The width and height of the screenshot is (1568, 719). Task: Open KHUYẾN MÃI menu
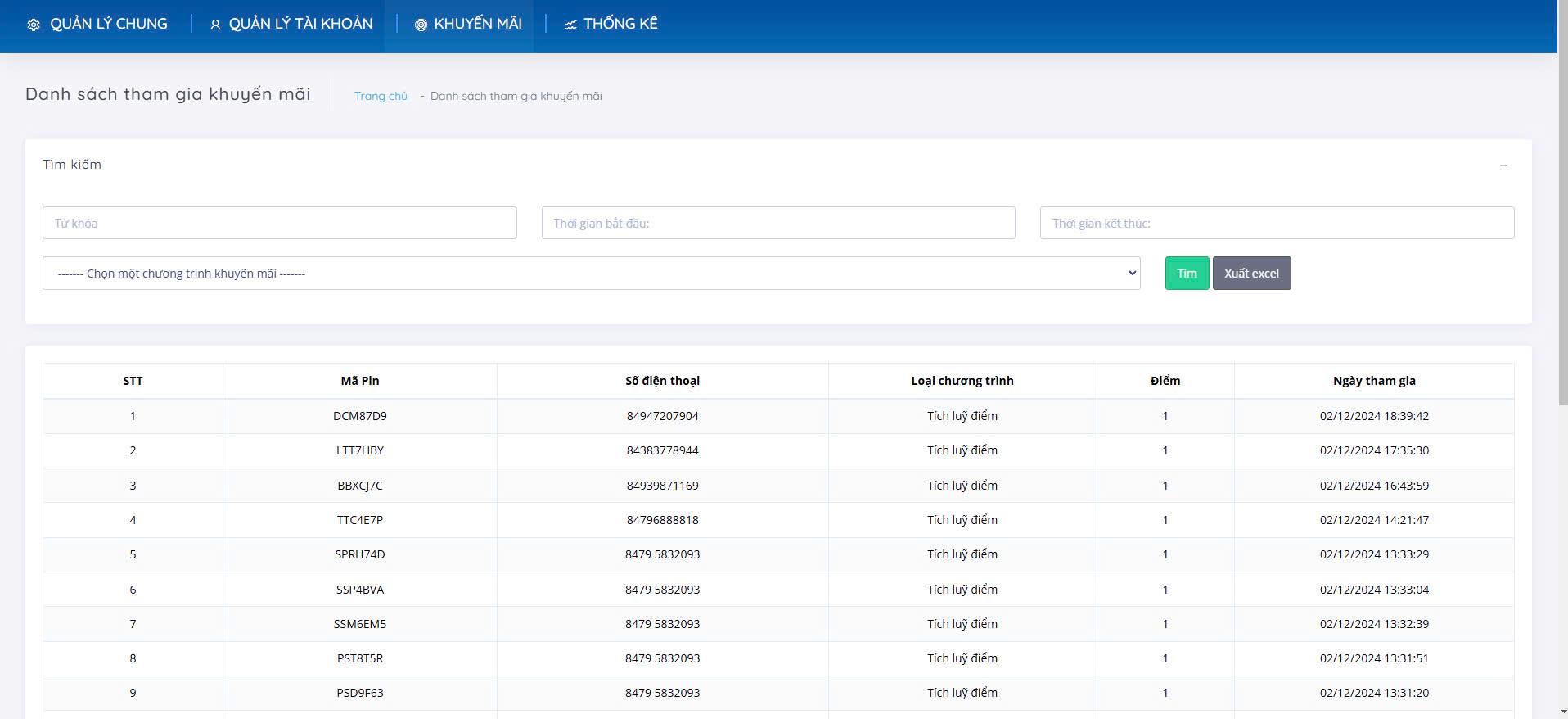point(468,24)
